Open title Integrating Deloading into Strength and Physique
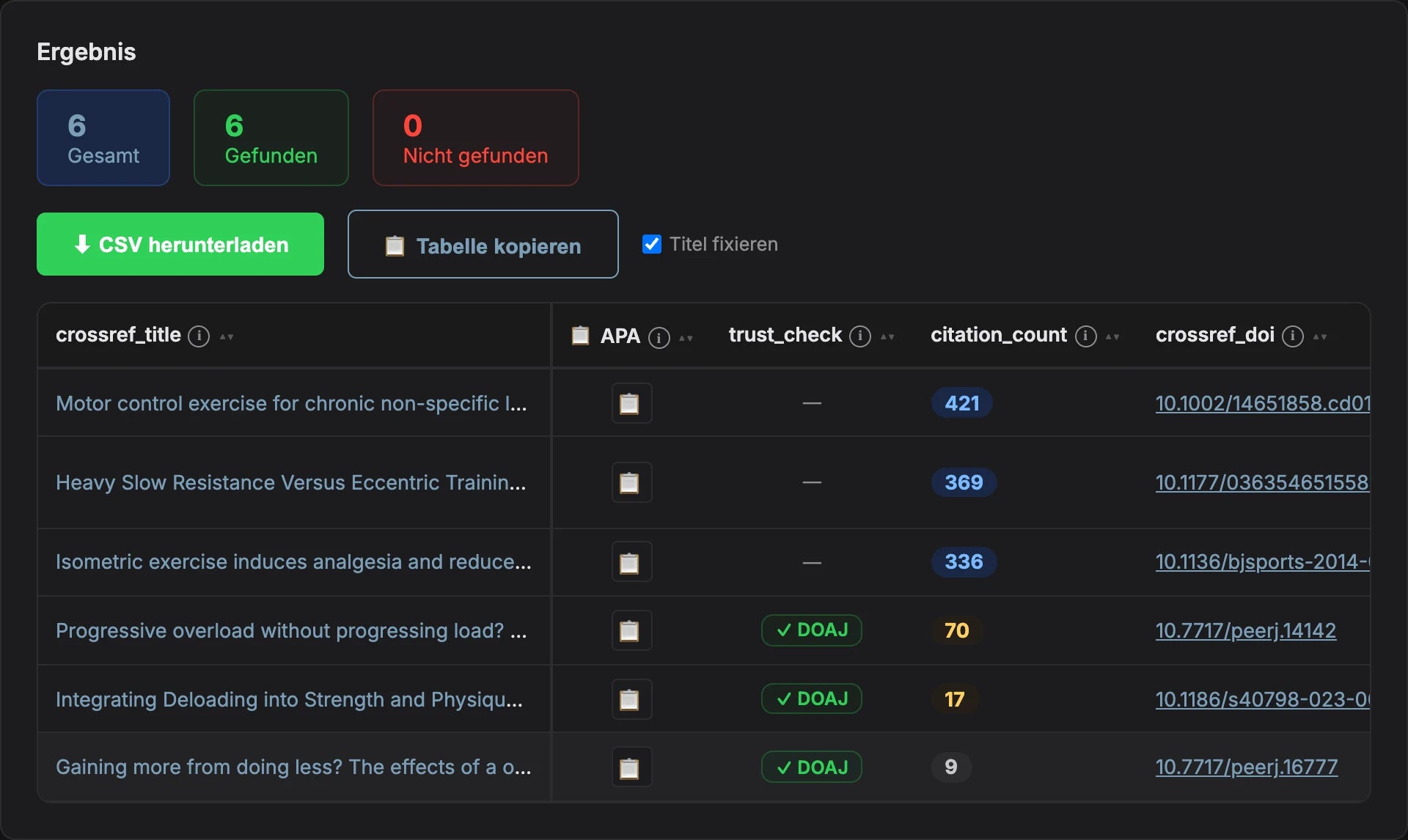 [x=290, y=699]
